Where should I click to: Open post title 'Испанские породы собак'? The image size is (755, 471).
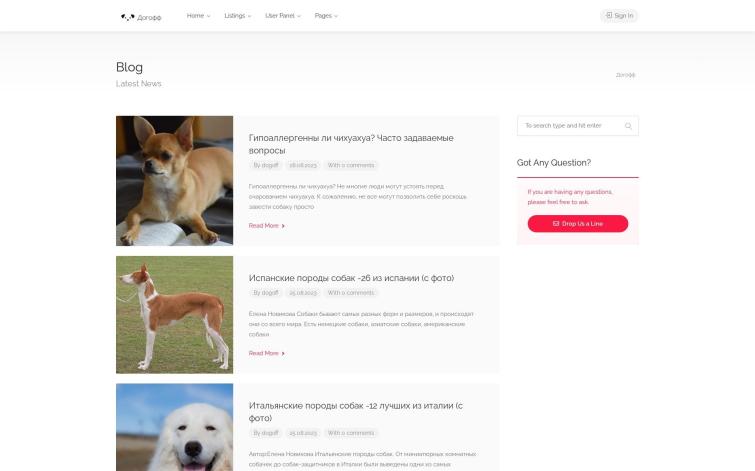[x=351, y=278]
